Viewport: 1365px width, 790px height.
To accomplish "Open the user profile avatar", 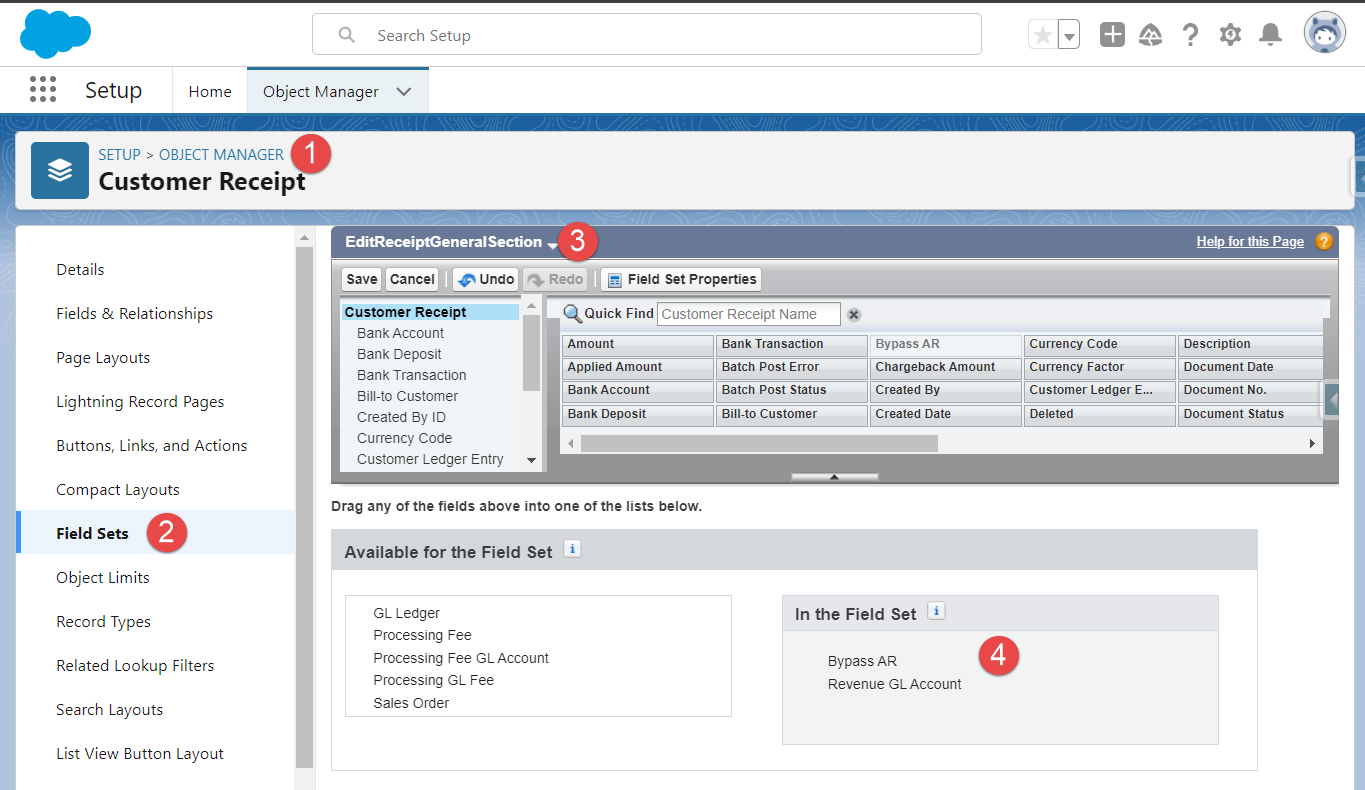I will click(1325, 33).
